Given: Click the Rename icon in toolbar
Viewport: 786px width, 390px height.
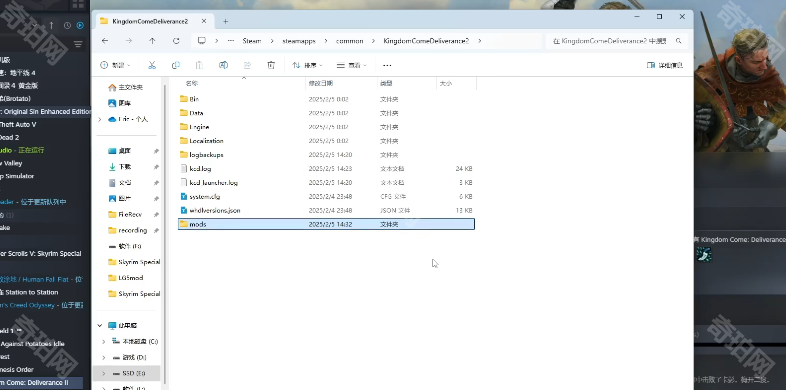Looking at the screenshot, I should click(x=224, y=65).
